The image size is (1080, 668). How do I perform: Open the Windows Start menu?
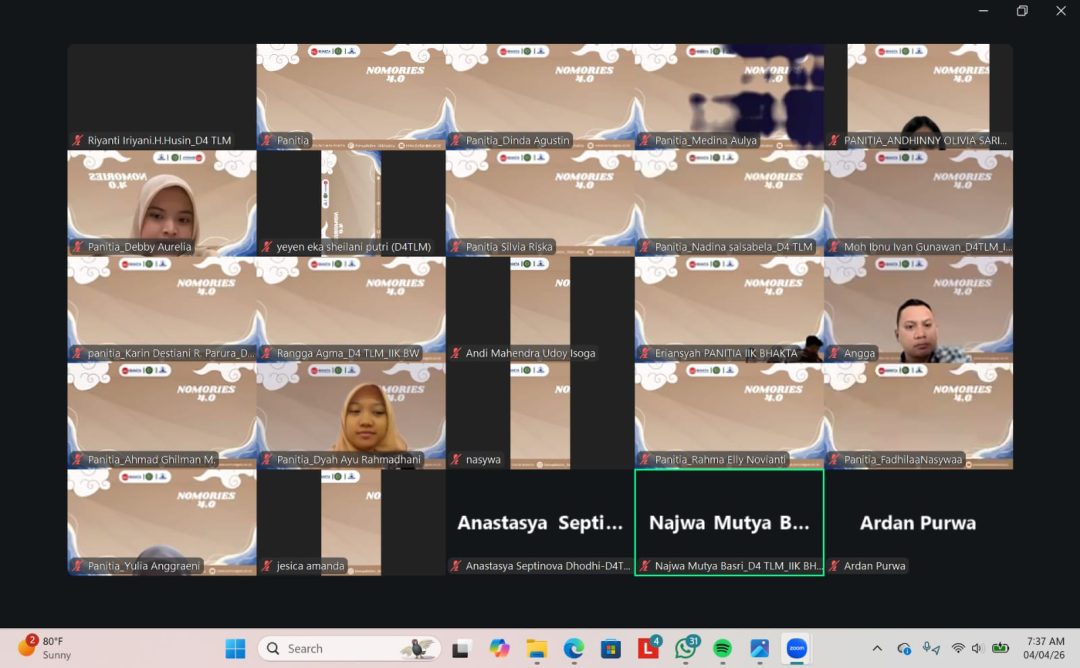(x=235, y=648)
